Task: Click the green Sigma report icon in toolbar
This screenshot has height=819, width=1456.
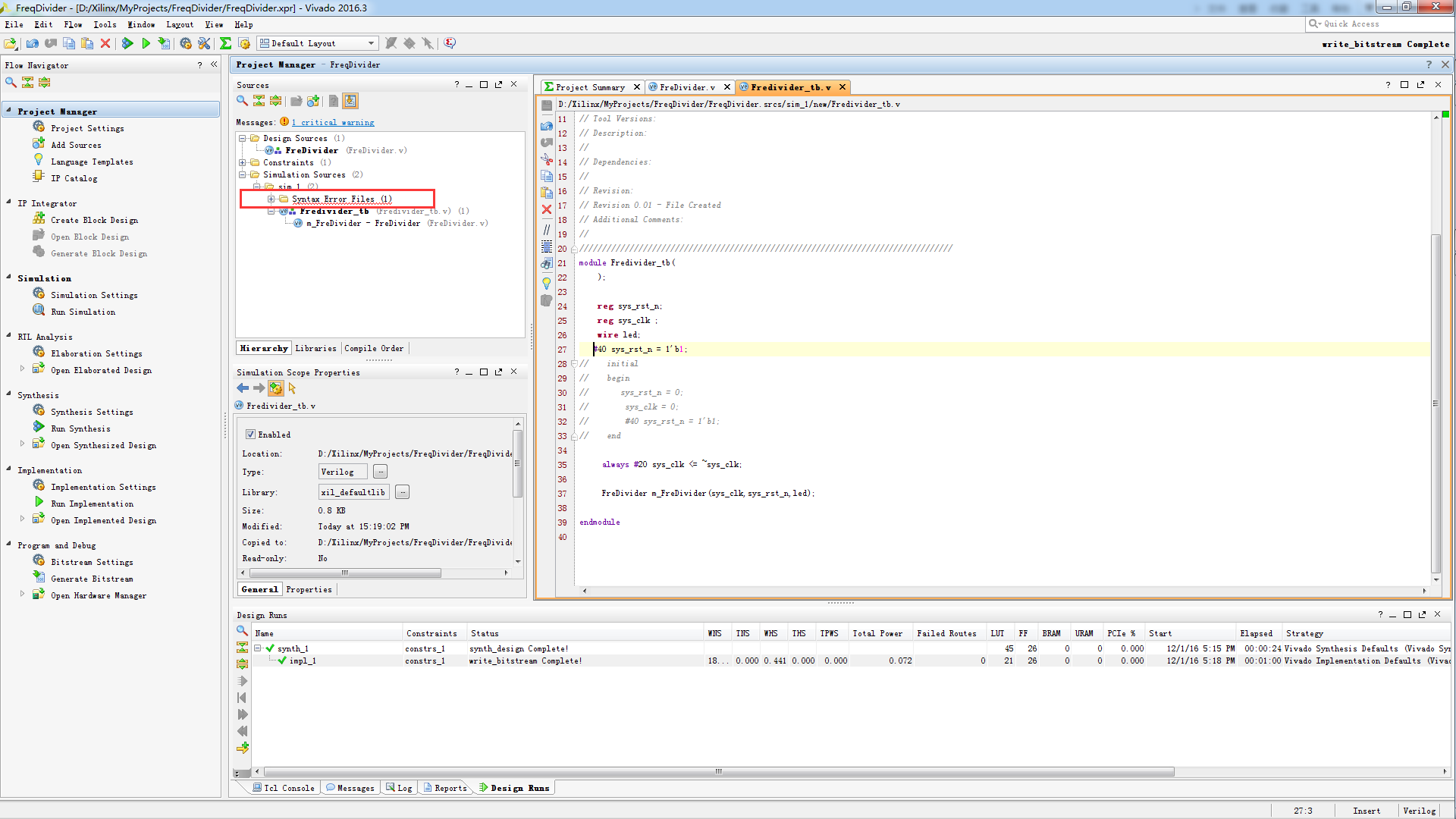Action: click(225, 43)
